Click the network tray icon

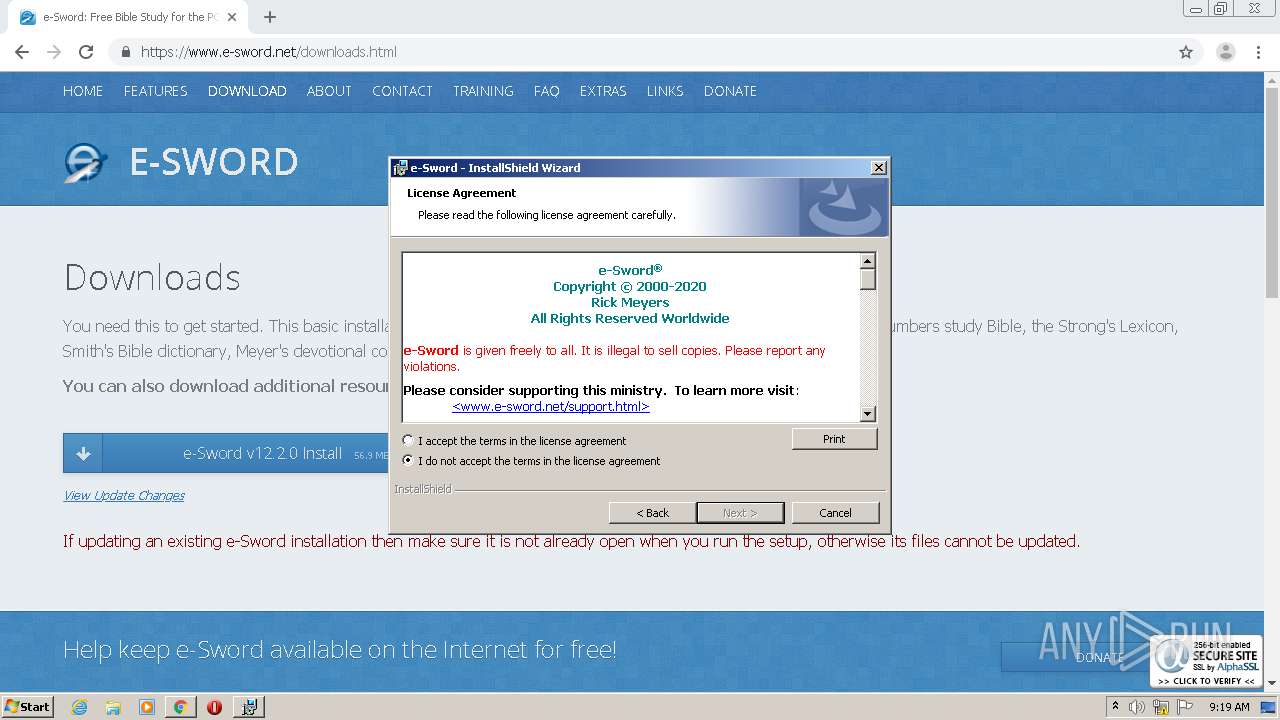point(1161,707)
